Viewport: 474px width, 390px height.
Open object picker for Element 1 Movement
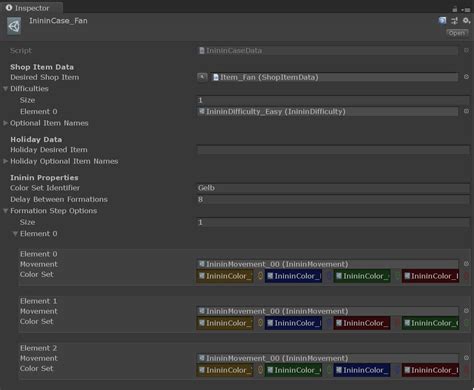pyautogui.click(x=466, y=311)
